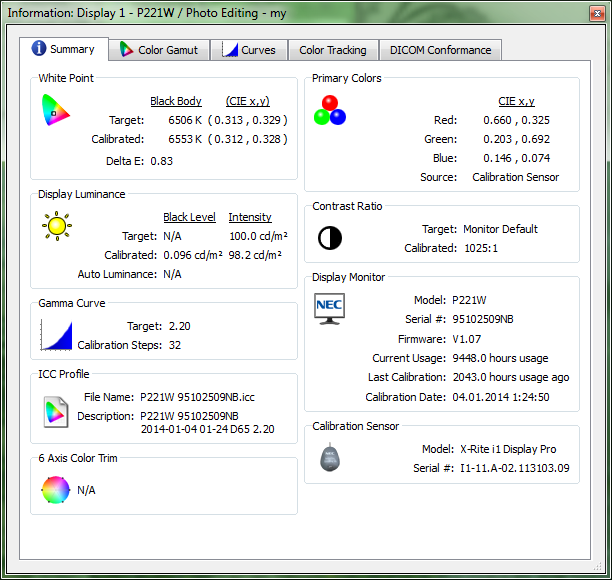Click contrast target Monitor Default
The image size is (612, 580).
click(x=500, y=229)
